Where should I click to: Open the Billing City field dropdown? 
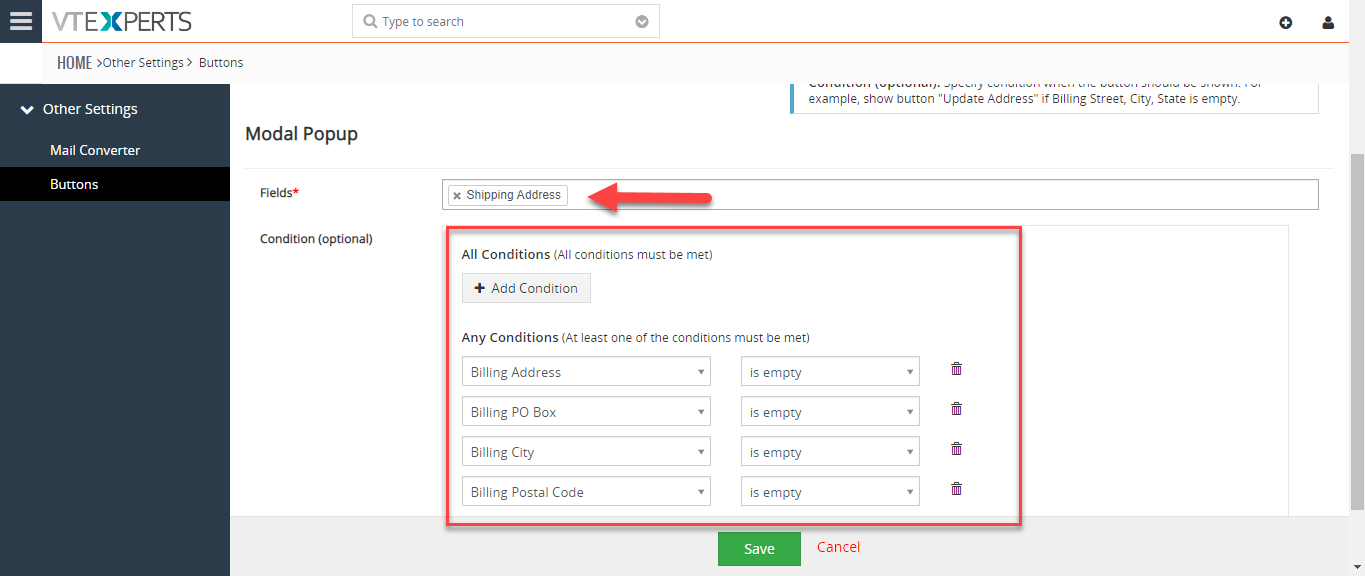coord(586,452)
